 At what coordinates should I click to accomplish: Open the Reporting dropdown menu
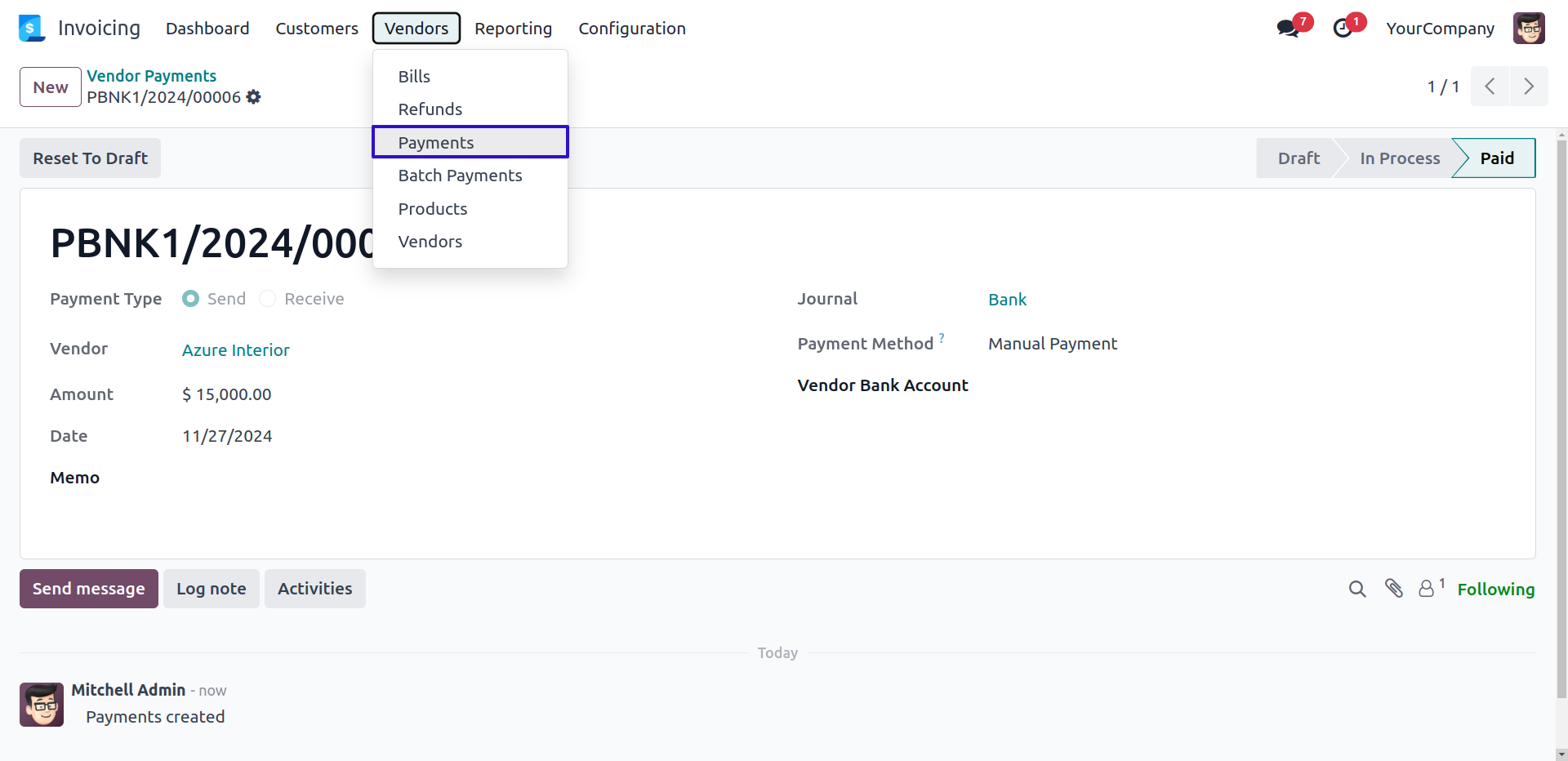coord(513,29)
